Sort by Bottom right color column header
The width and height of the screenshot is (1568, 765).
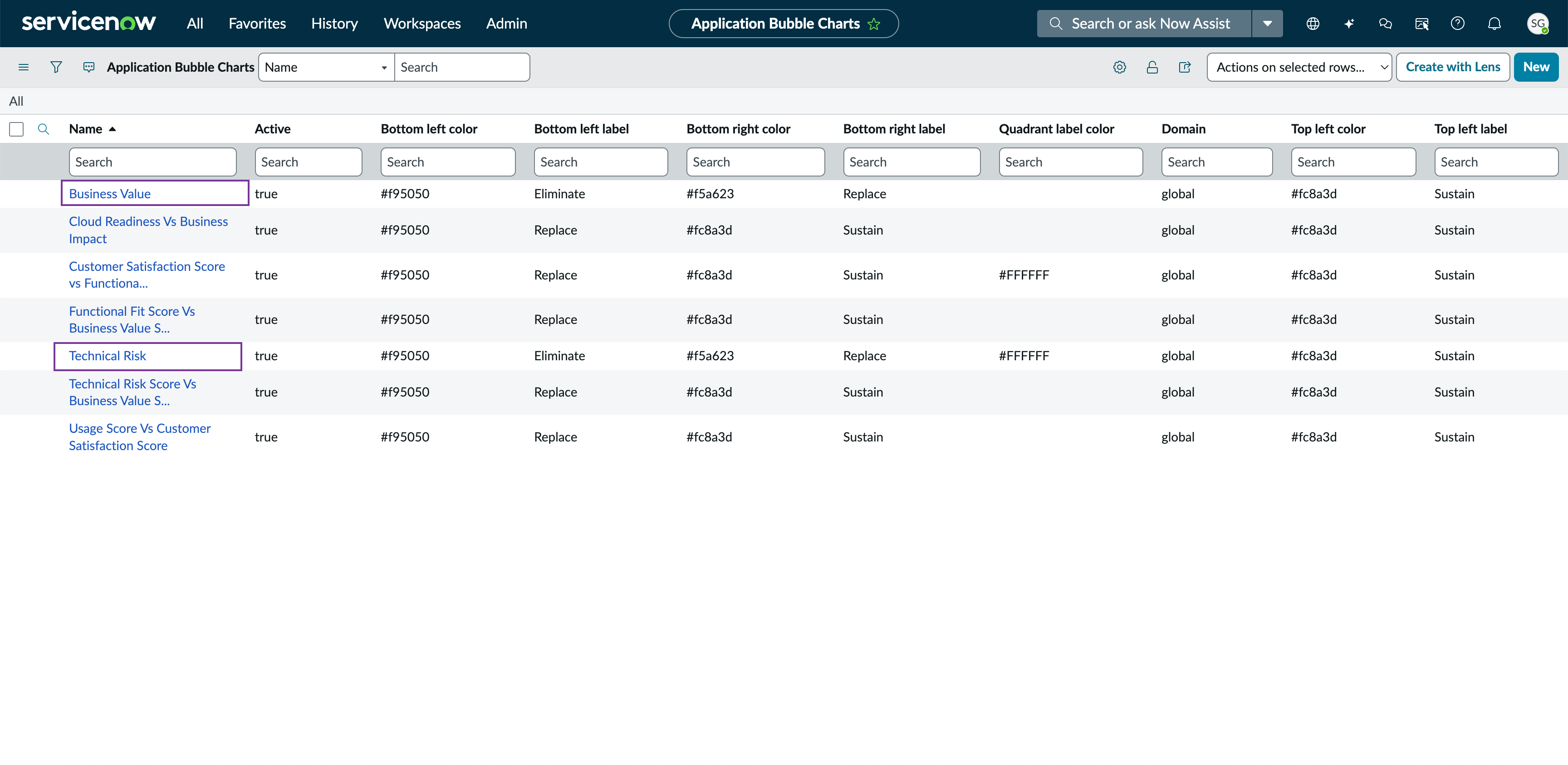[x=738, y=129]
